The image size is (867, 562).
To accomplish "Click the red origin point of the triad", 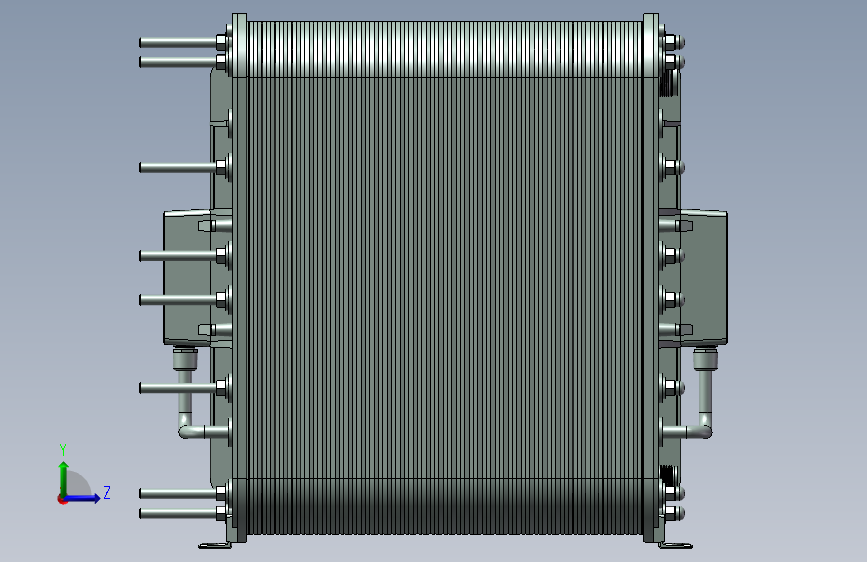I will pos(62,499).
